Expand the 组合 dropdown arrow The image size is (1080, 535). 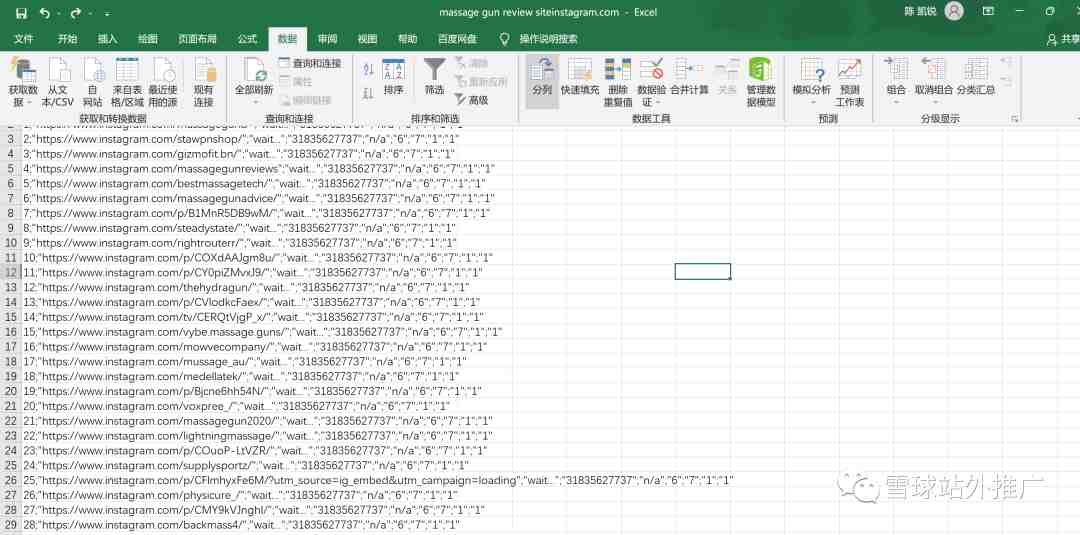[897, 103]
